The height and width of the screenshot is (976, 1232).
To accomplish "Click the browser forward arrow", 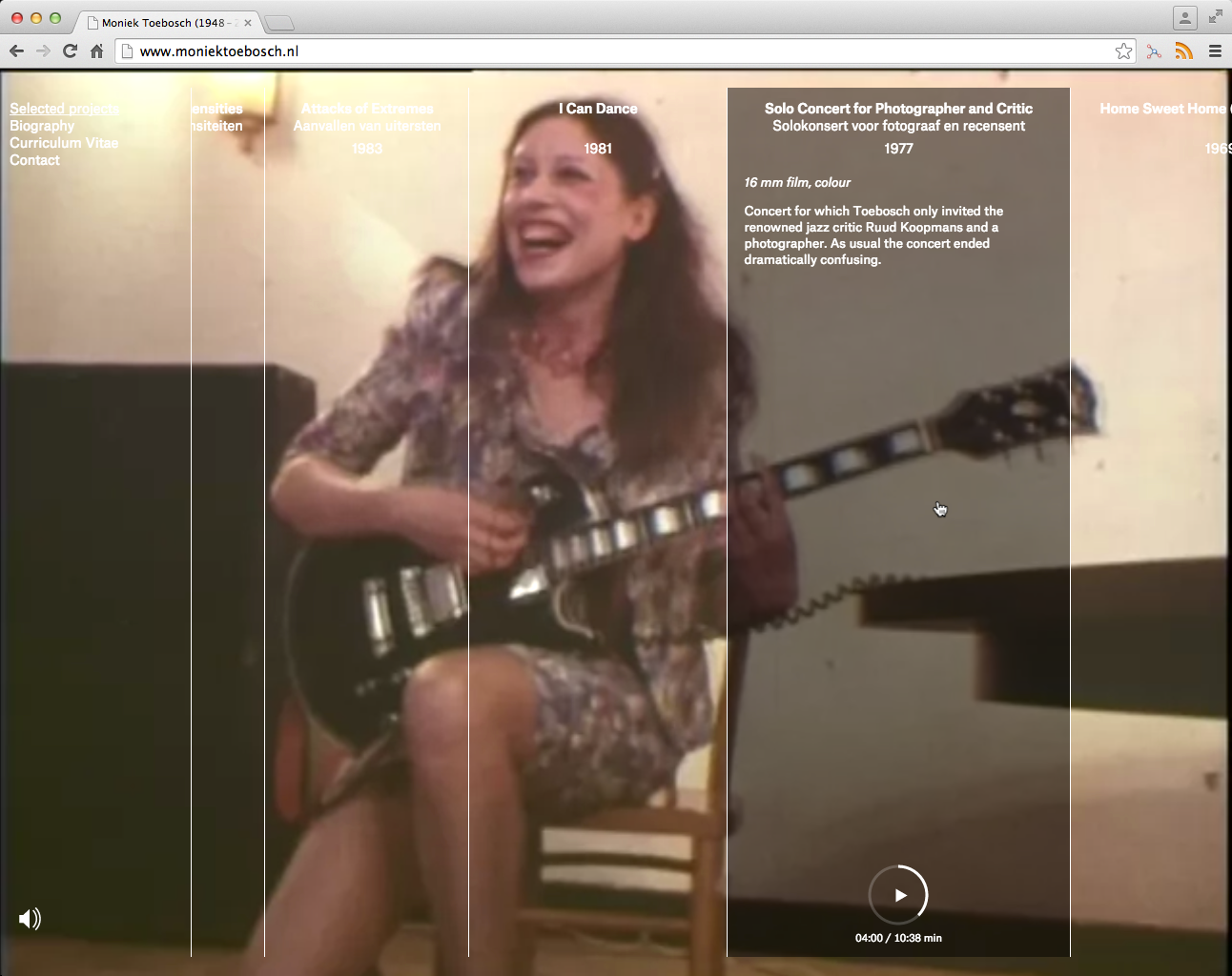I will (43, 51).
